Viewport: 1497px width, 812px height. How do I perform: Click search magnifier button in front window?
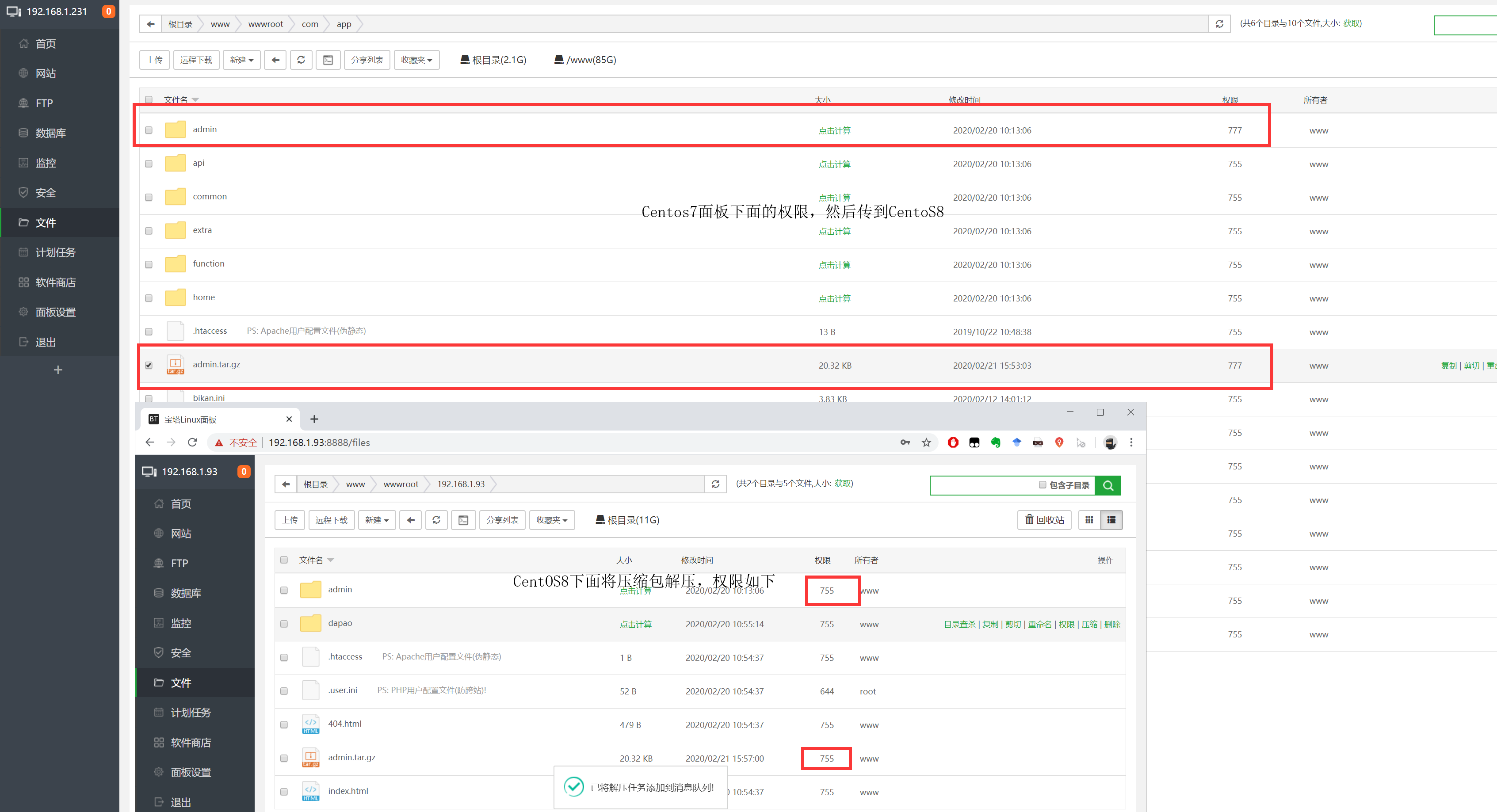[x=1107, y=486]
